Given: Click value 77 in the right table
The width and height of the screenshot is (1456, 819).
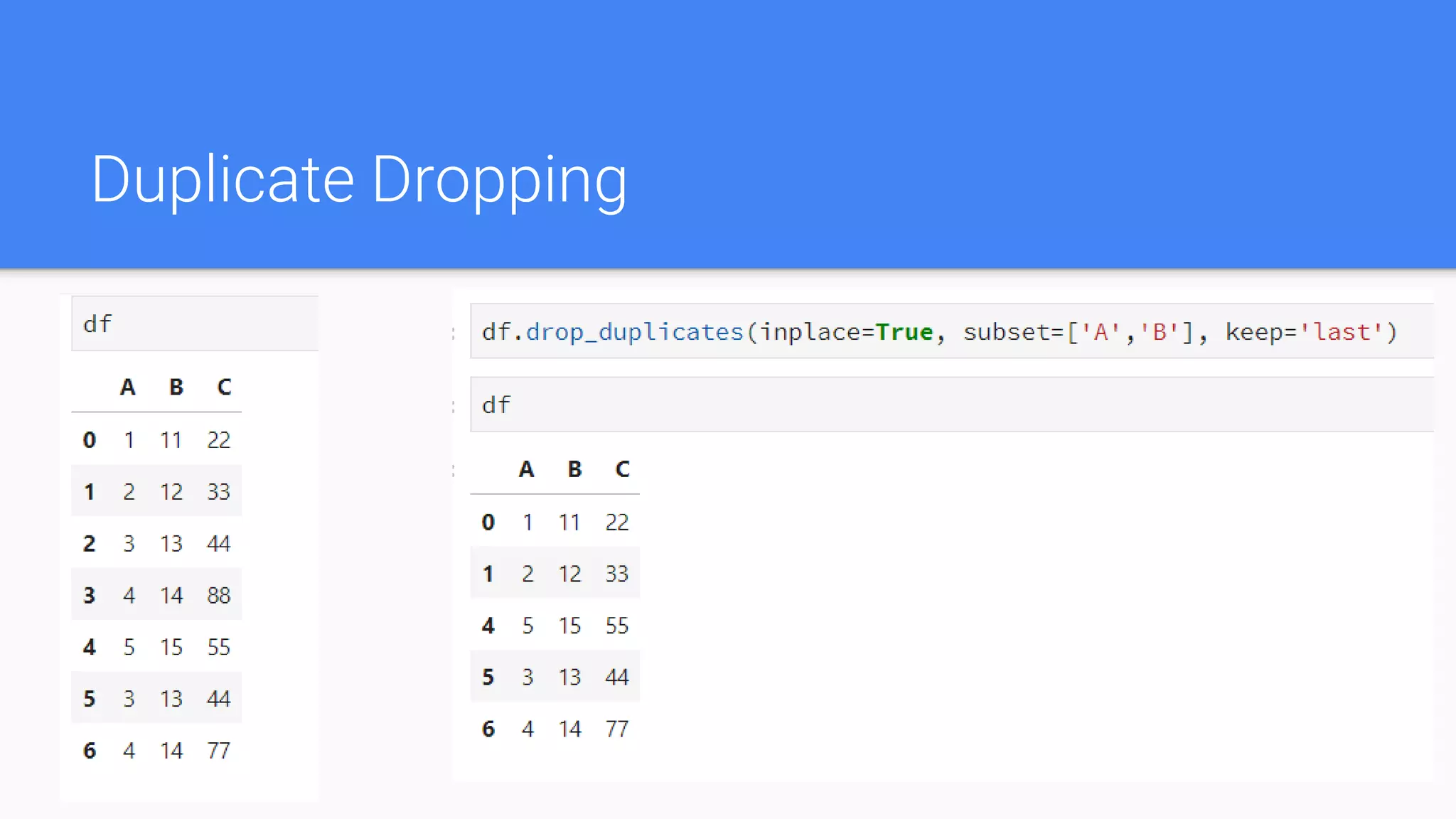Looking at the screenshot, I should point(617,729).
